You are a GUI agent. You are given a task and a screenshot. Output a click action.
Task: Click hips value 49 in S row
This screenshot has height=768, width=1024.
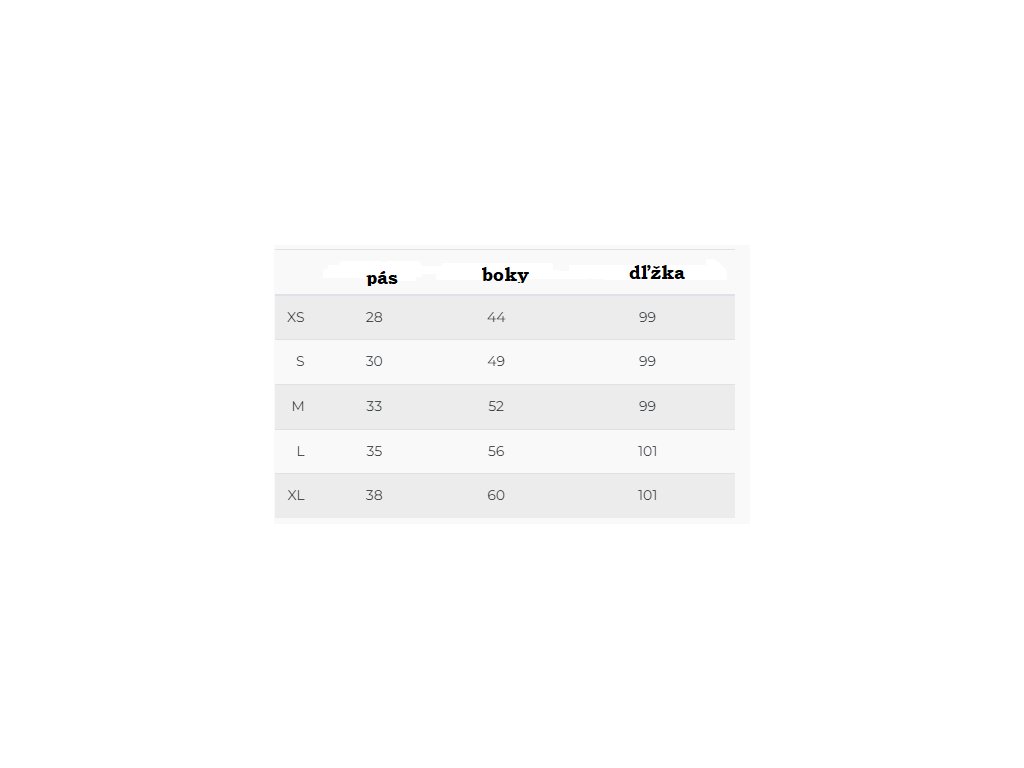click(x=496, y=362)
